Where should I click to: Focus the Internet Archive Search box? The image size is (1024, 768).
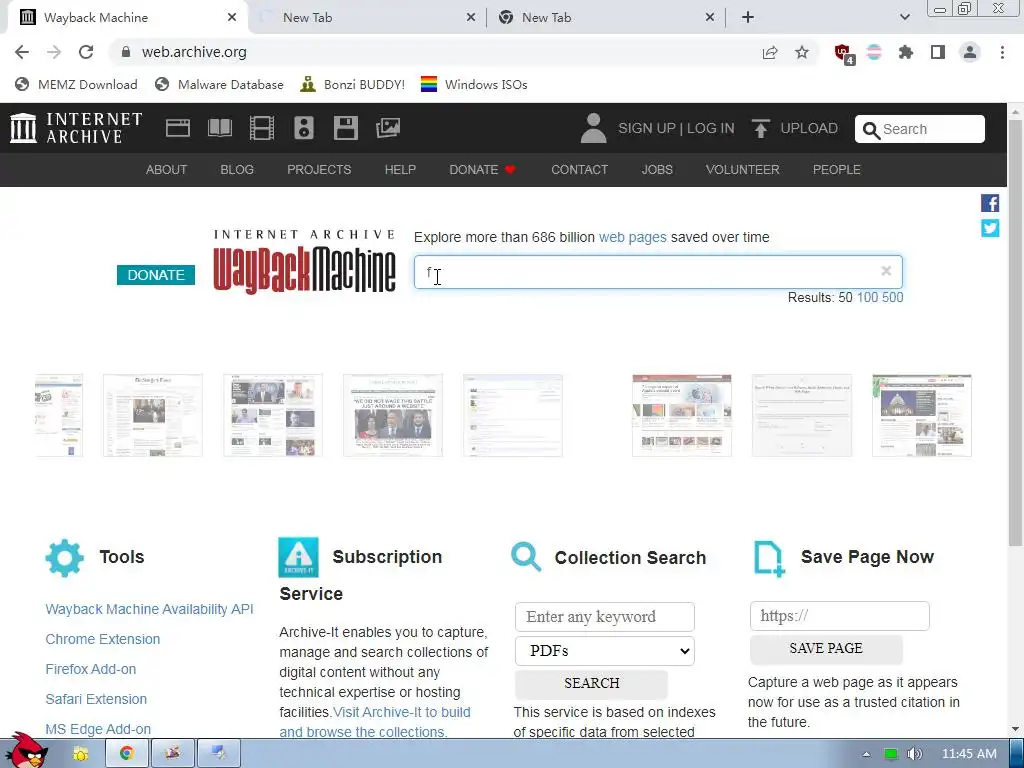pos(920,129)
